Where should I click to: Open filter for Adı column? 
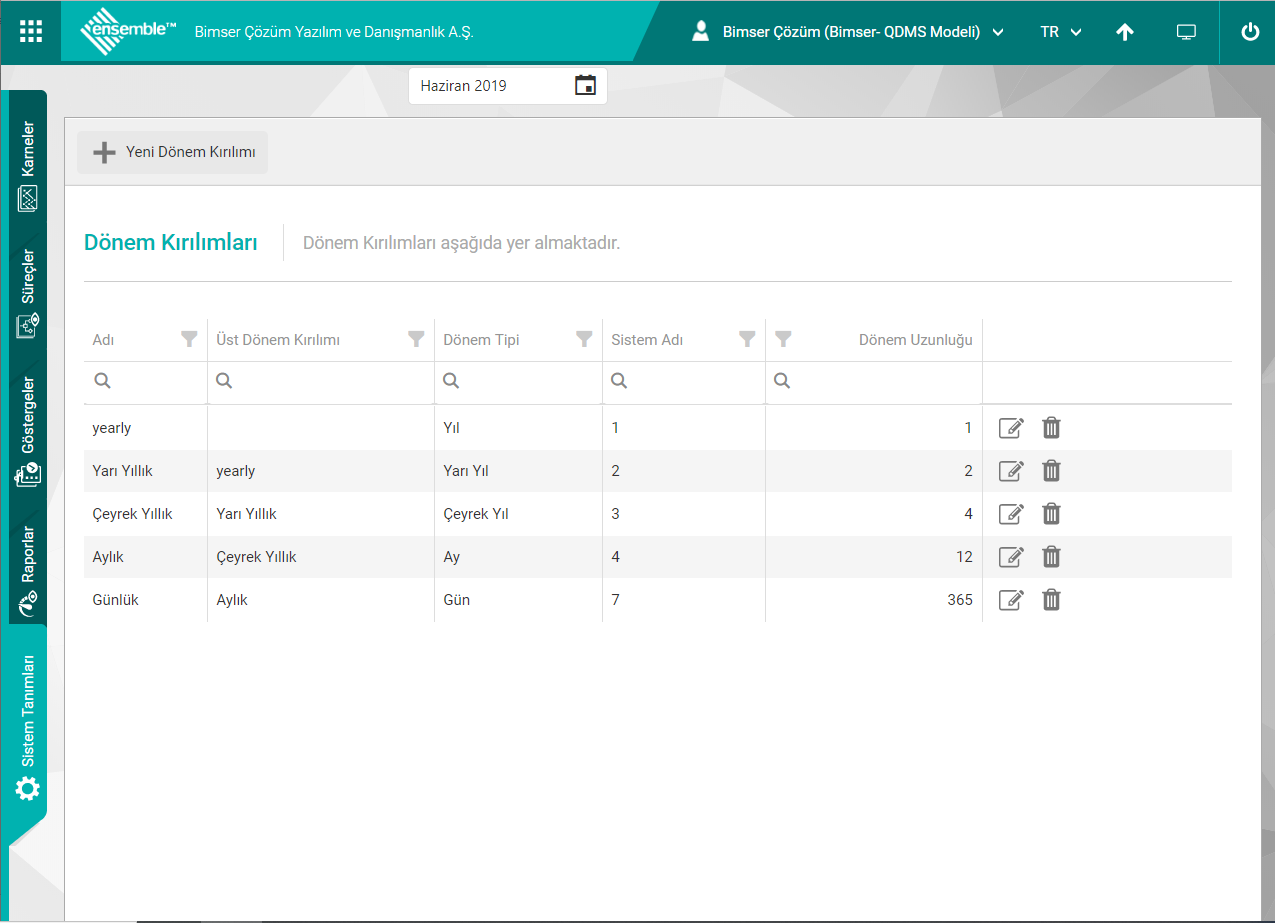point(189,340)
